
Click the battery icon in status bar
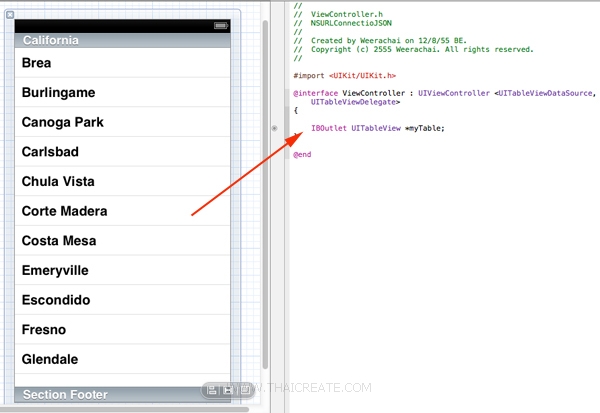221,26
